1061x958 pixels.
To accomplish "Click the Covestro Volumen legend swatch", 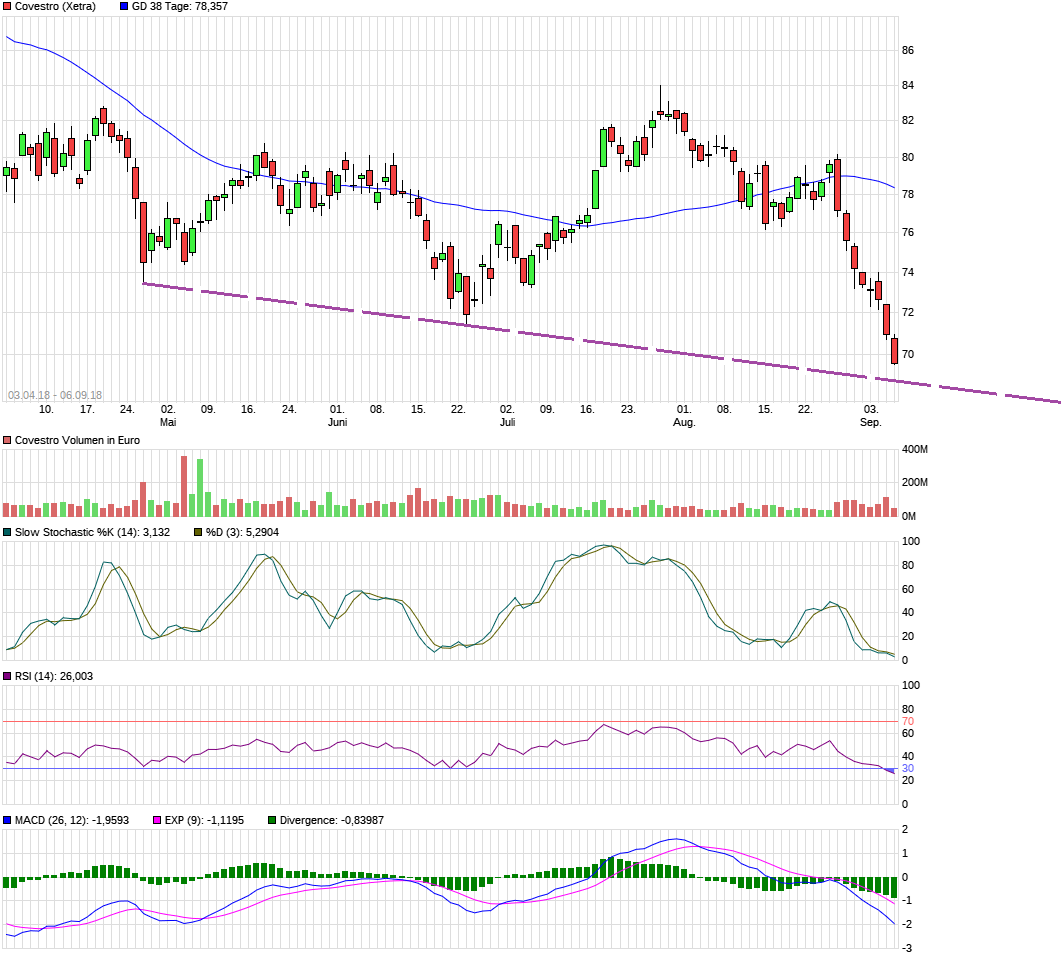I will (x=7, y=440).
